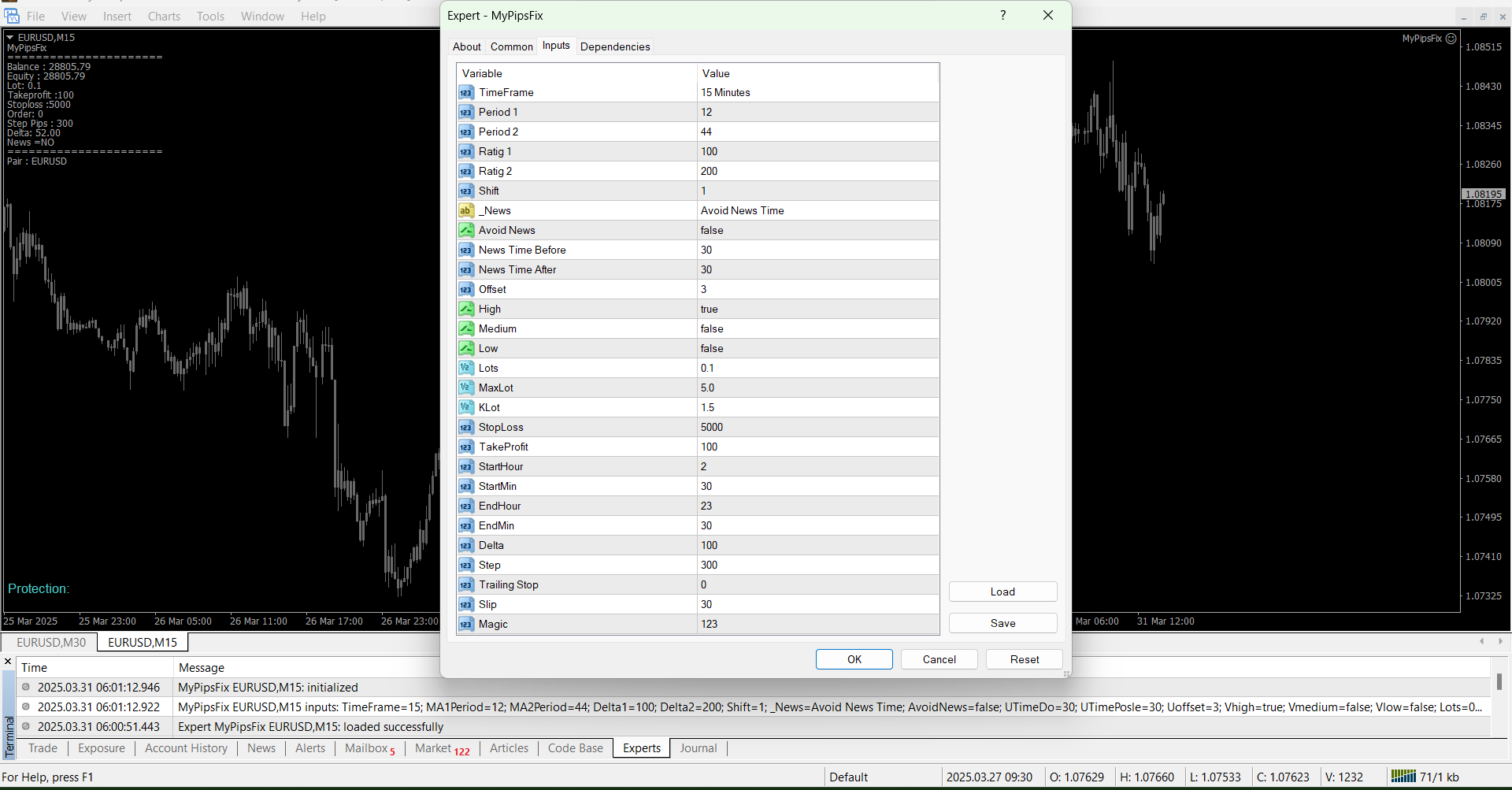Click the integer icon next to TimeFrame
The height and width of the screenshot is (790, 1512).
click(466, 93)
